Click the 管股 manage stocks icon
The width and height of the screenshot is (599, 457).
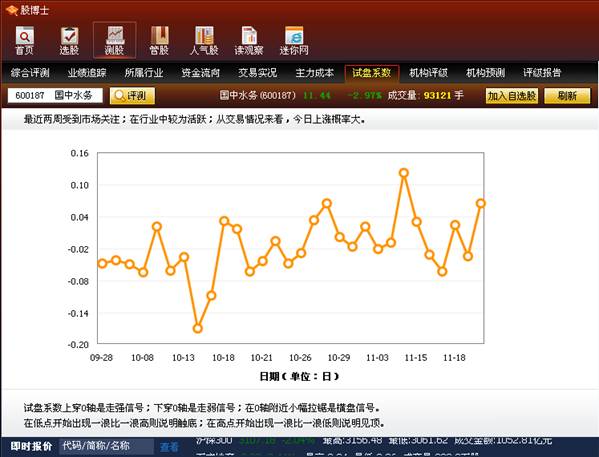coord(159,40)
